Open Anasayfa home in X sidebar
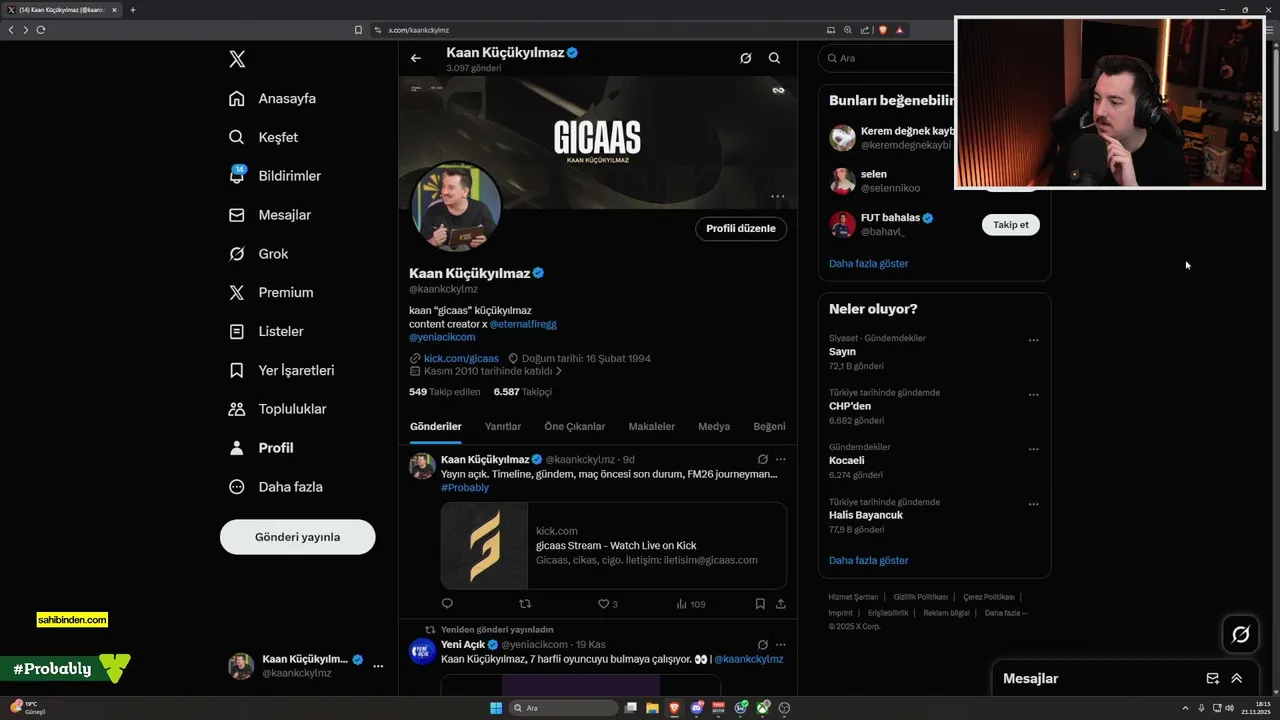 pyautogui.click(x=272, y=98)
